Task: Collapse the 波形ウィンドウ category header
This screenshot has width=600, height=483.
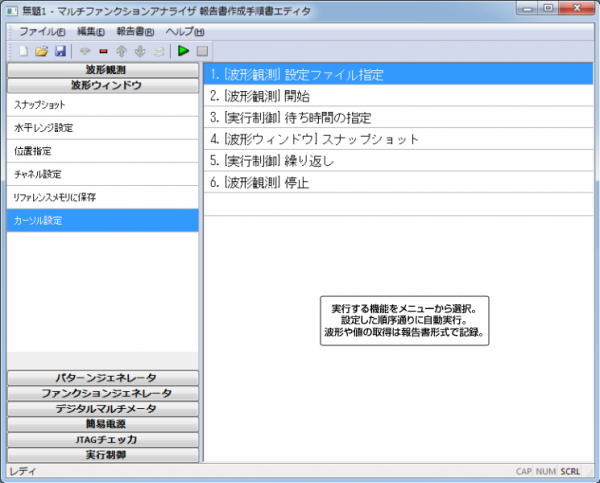Action: pos(103,85)
